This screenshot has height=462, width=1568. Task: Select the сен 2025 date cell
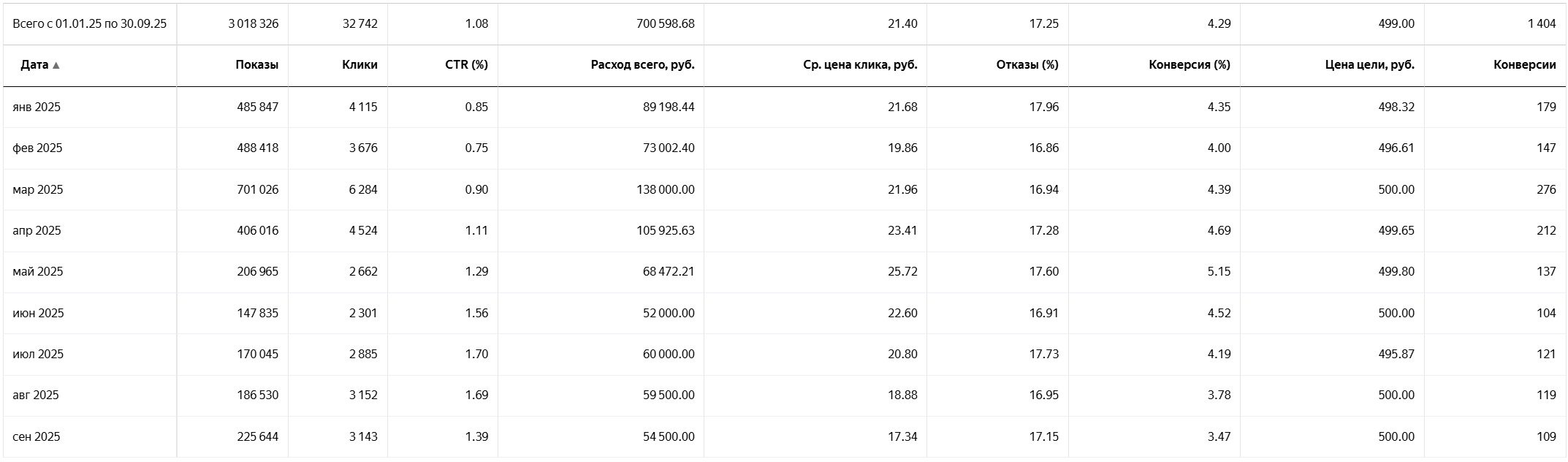[x=36, y=436]
